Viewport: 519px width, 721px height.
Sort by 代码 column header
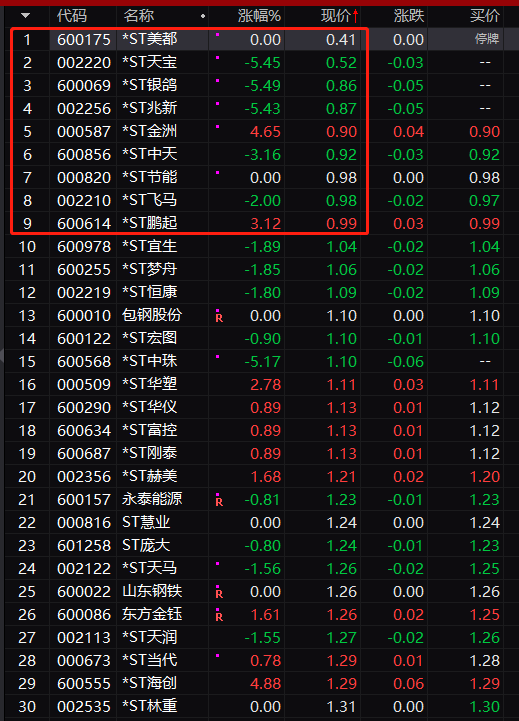pos(72,16)
